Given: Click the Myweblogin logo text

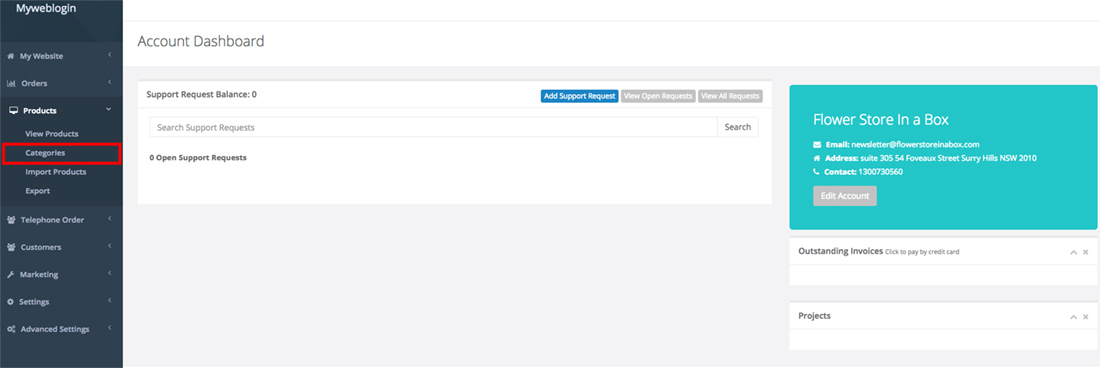Looking at the screenshot, I should 46,9.
